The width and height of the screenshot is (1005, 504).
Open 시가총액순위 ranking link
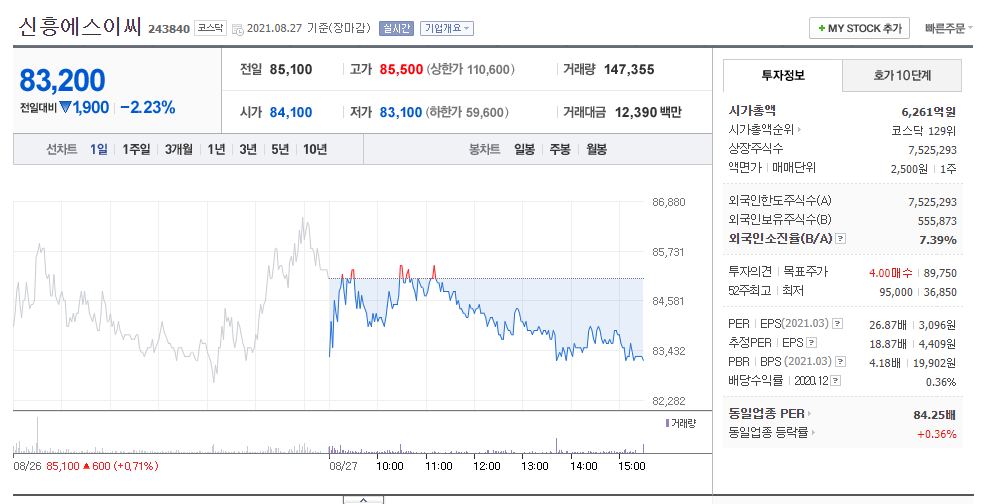[765, 130]
